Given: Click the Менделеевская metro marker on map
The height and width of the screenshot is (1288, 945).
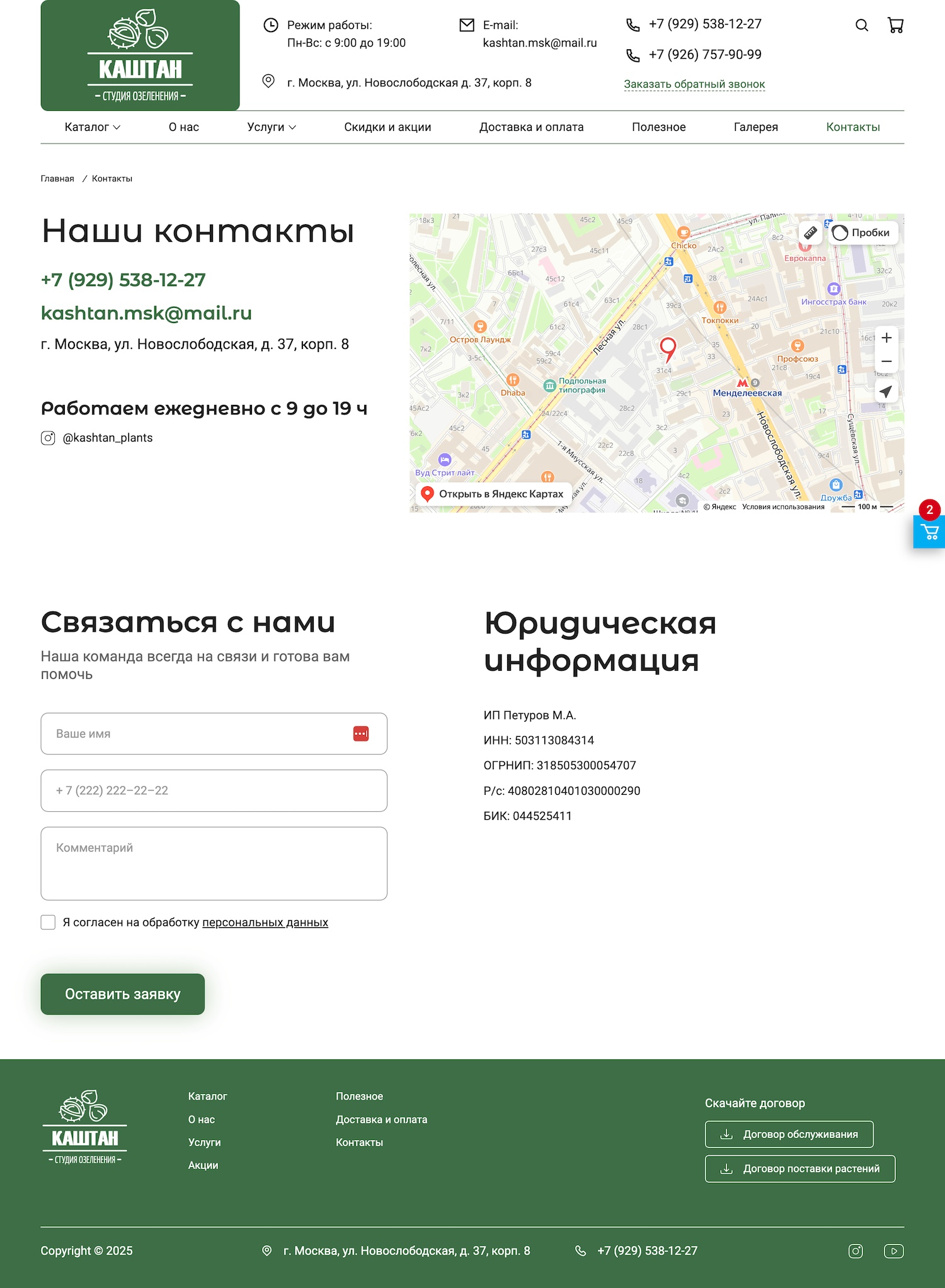Looking at the screenshot, I should 743,383.
